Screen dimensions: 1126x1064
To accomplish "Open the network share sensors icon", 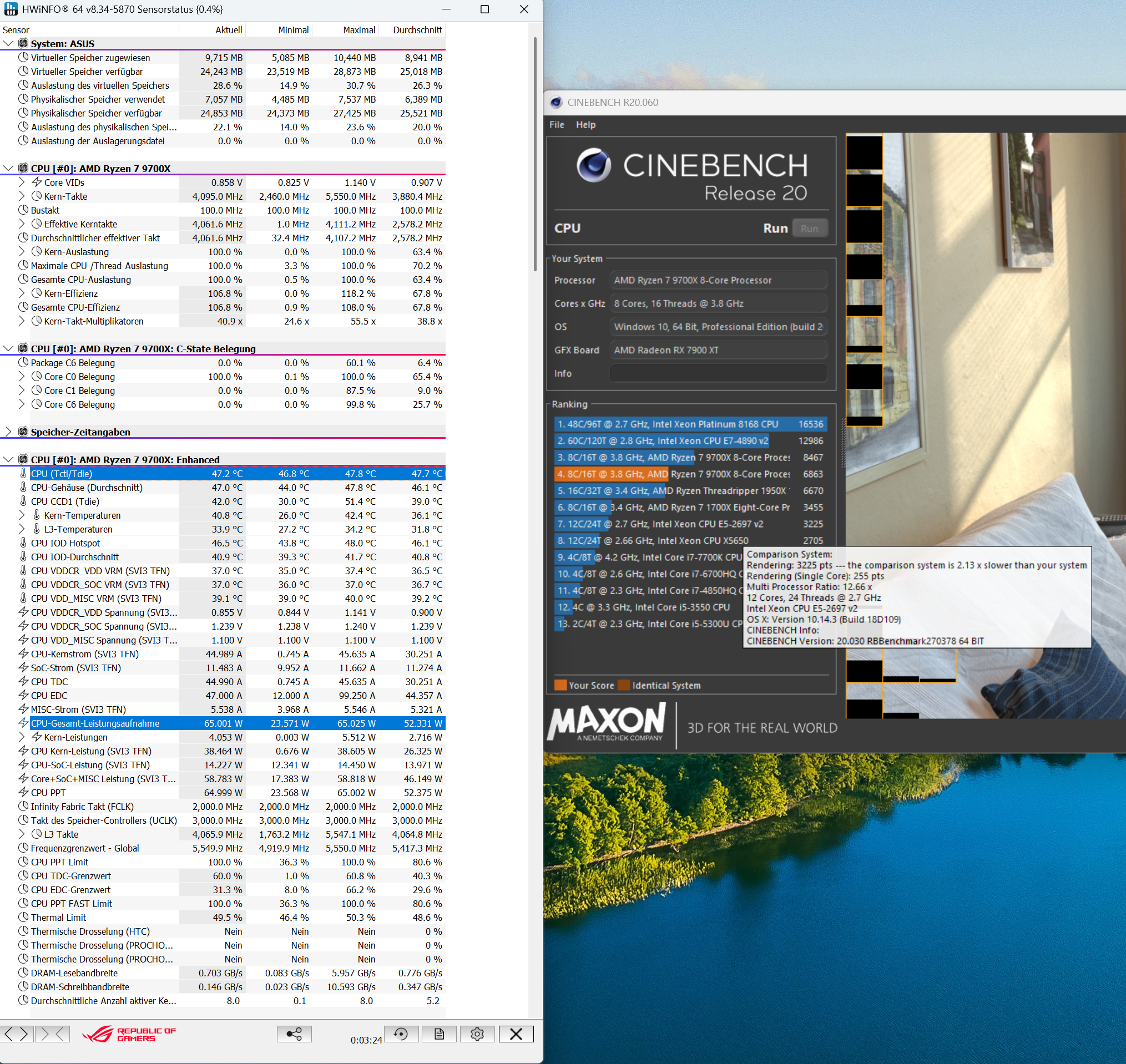I will [294, 1034].
